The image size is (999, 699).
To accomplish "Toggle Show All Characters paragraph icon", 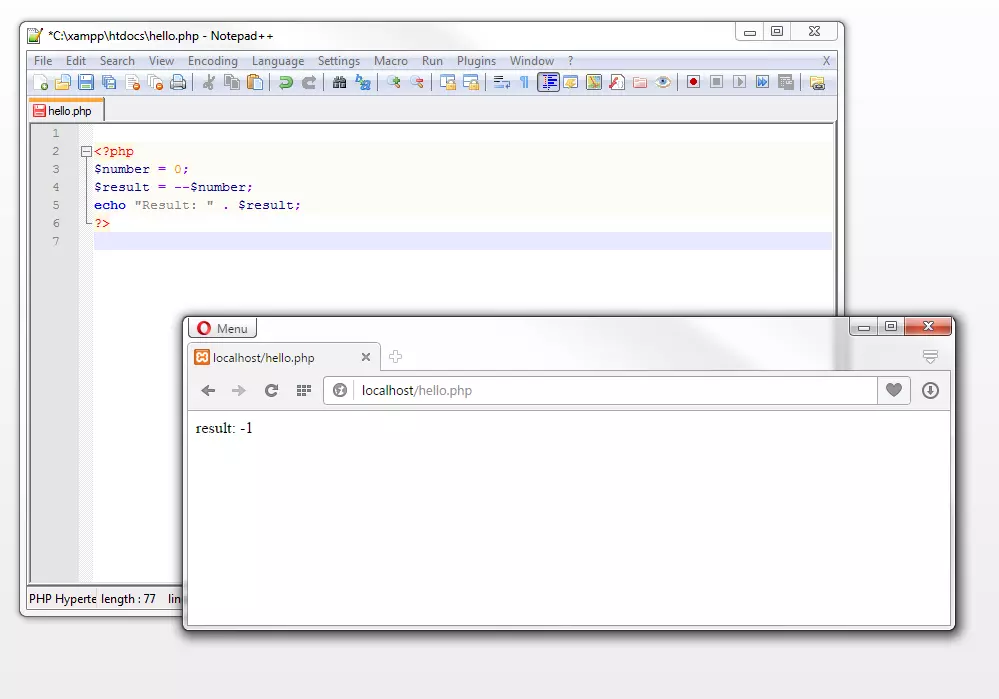I will point(524,82).
